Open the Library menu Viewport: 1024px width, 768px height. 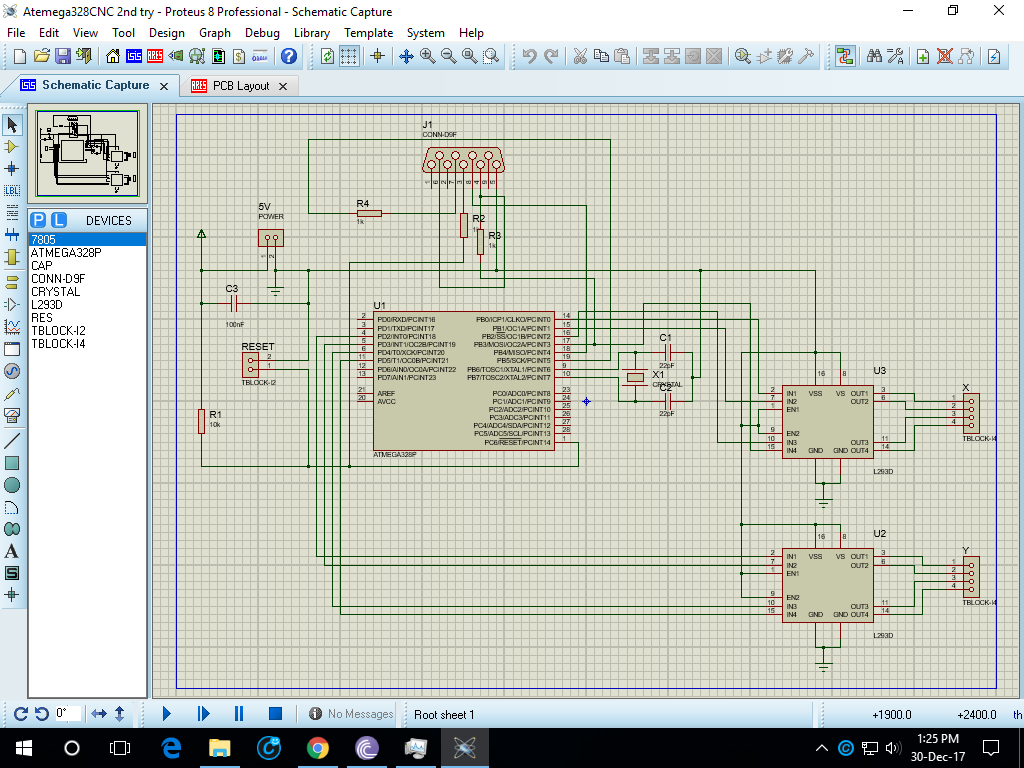pos(311,33)
